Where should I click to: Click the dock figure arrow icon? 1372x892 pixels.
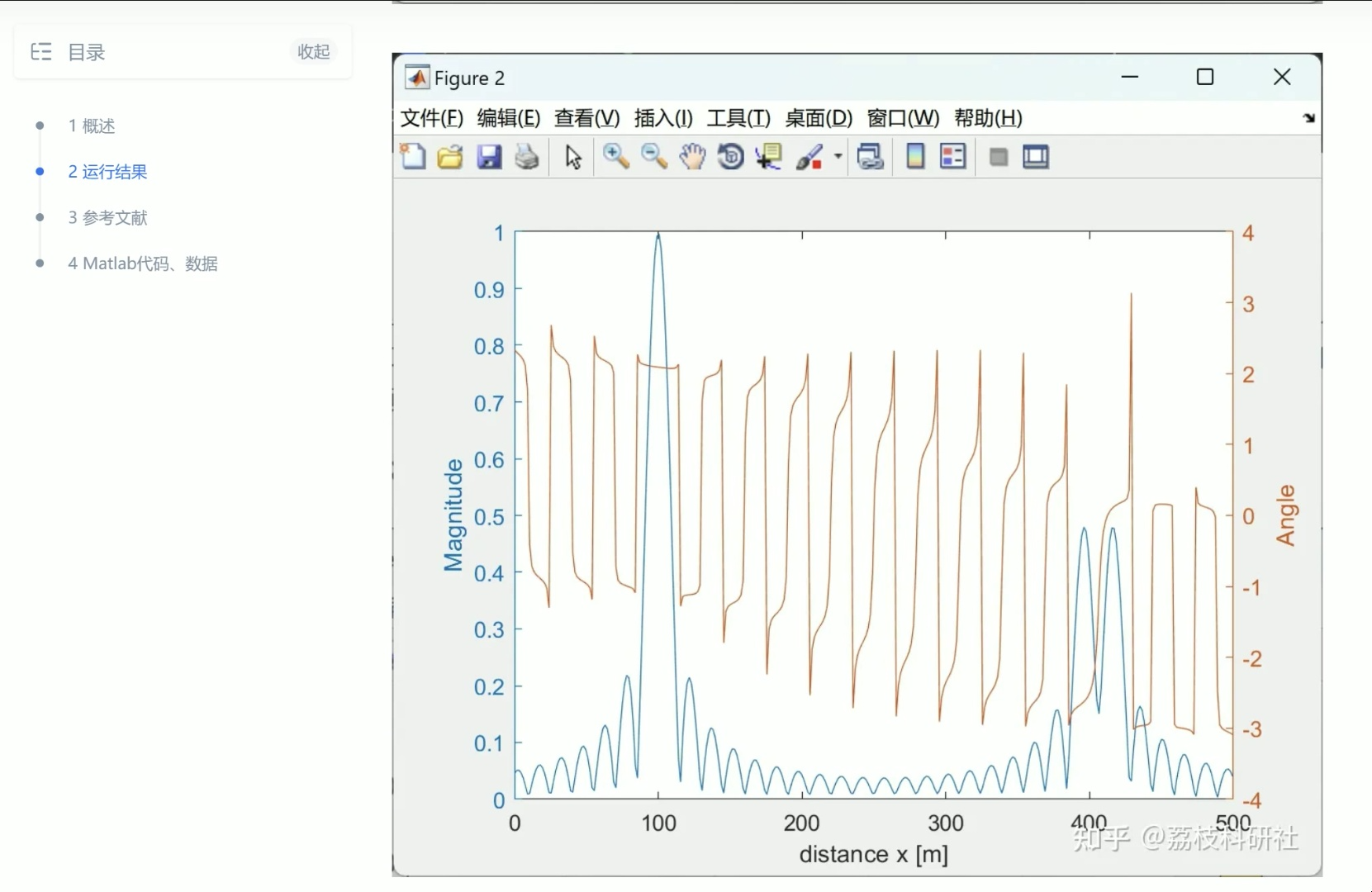point(1309,118)
